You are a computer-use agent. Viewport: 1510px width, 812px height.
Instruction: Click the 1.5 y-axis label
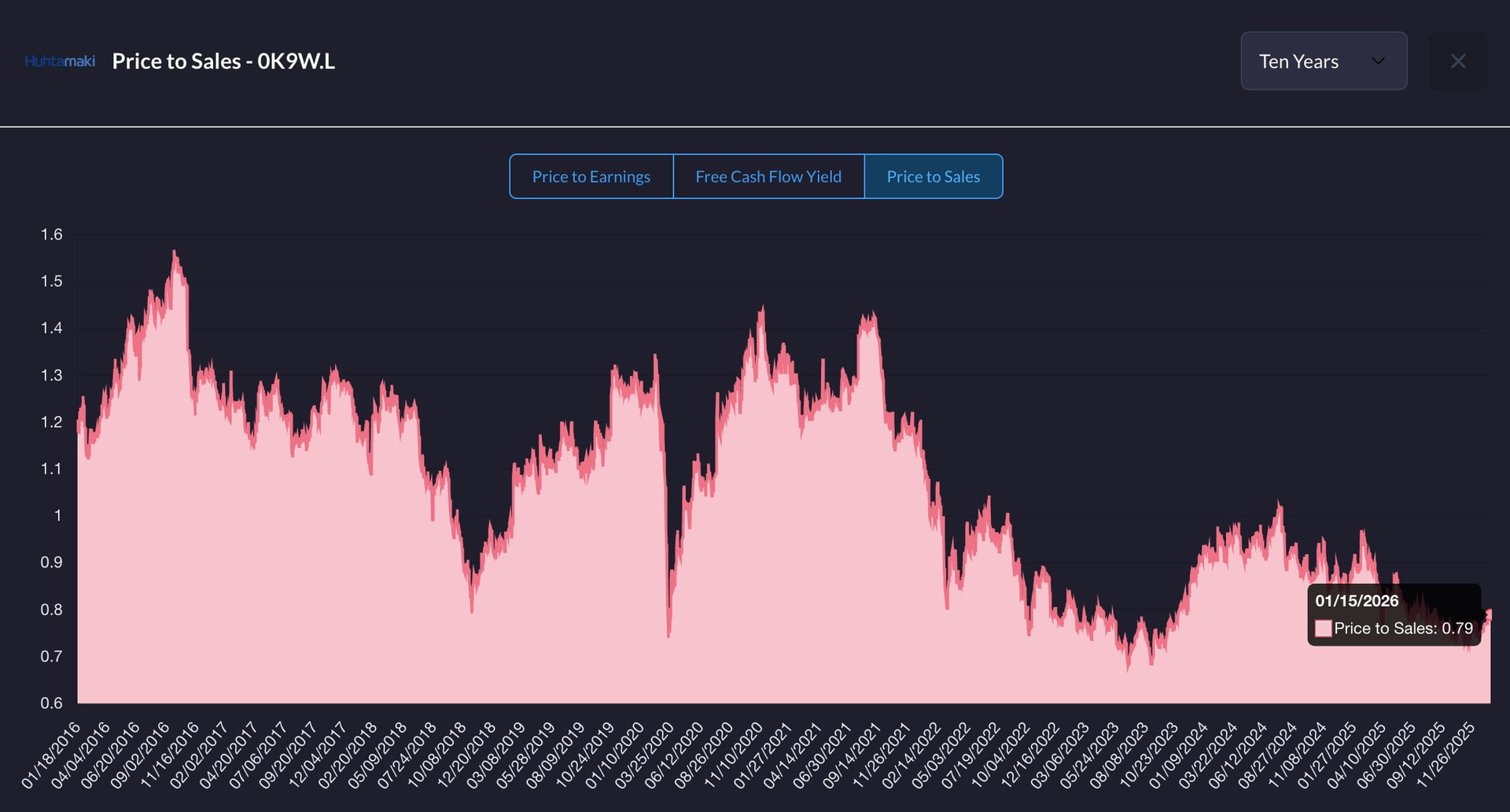pyautogui.click(x=52, y=281)
